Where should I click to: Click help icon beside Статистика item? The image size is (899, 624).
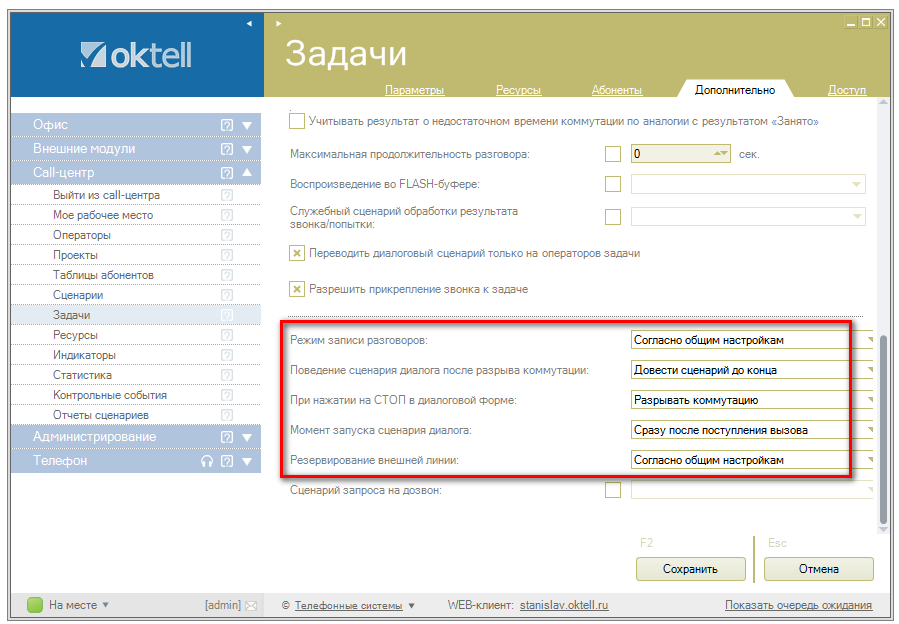point(227,375)
